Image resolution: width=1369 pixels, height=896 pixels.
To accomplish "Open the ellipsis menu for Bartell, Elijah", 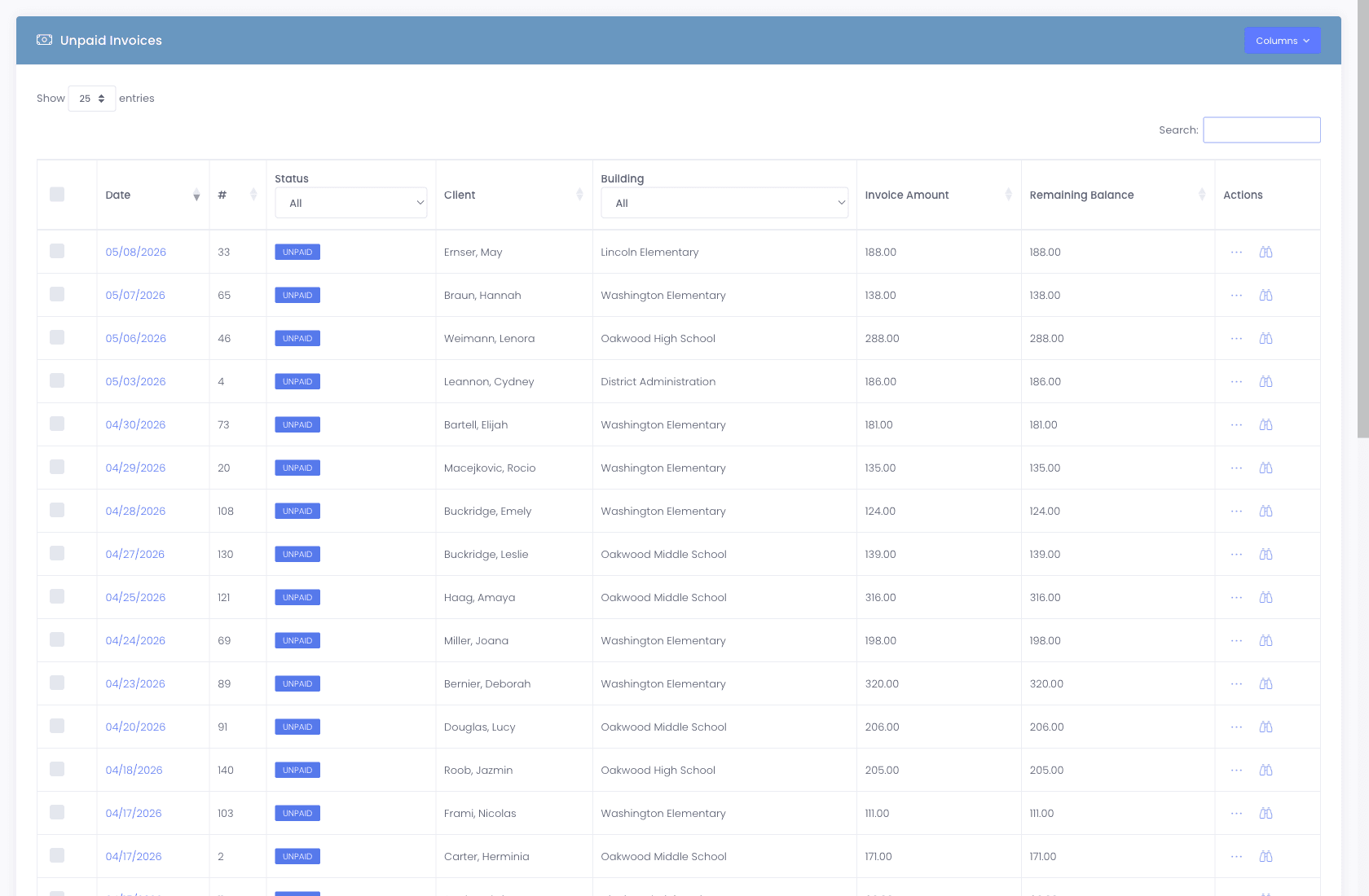I will (x=1236, y=425).
